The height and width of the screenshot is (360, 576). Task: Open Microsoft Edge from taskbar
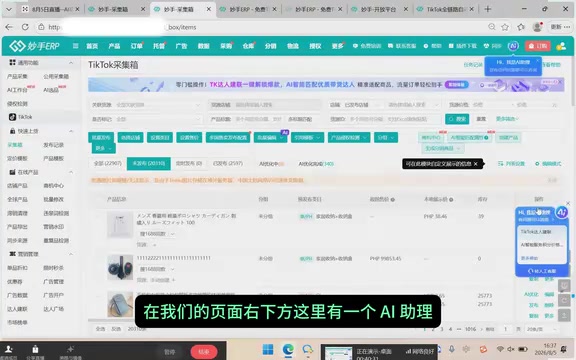pos(288,349)
